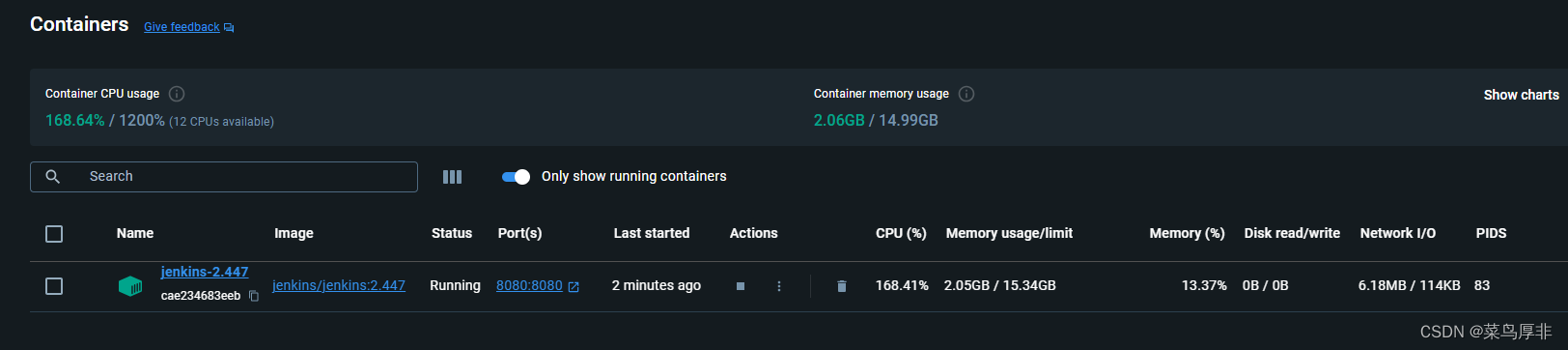Image resolution: width=1568 pixels, height=350 pixels.
Task: Copy container ID cae234683eeb
Action: tap(254, 296)
